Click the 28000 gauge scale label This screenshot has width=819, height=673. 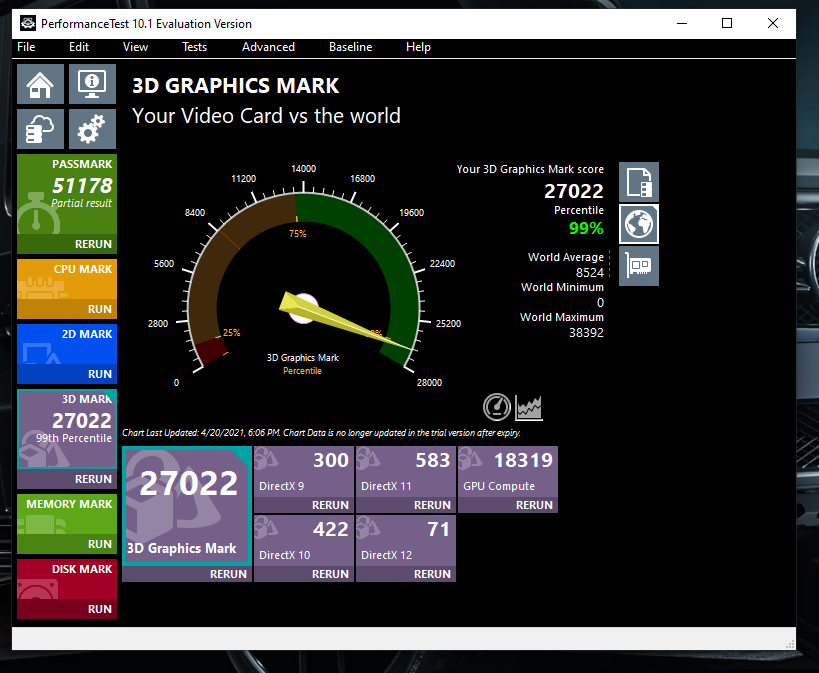pos(429,382)
